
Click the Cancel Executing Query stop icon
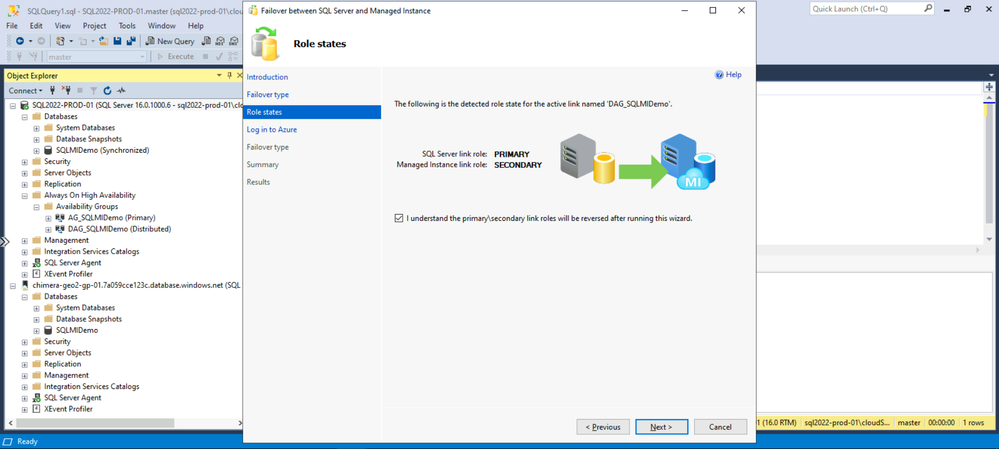click(x=205, y=57)
